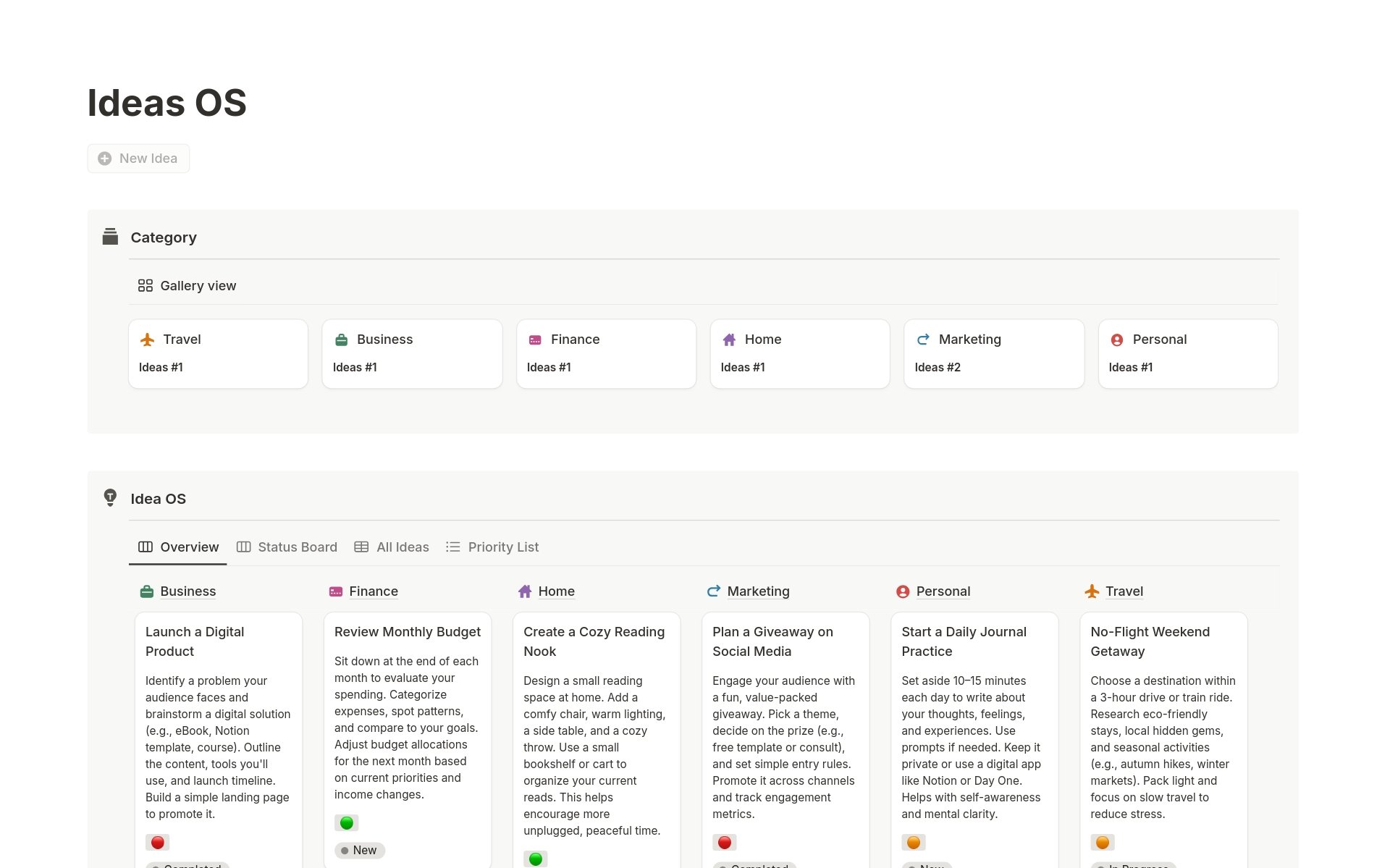This screenshot has width=1390, height=868.
Task: Click the person icon in Personal column header
Action: tap(903, 591)
